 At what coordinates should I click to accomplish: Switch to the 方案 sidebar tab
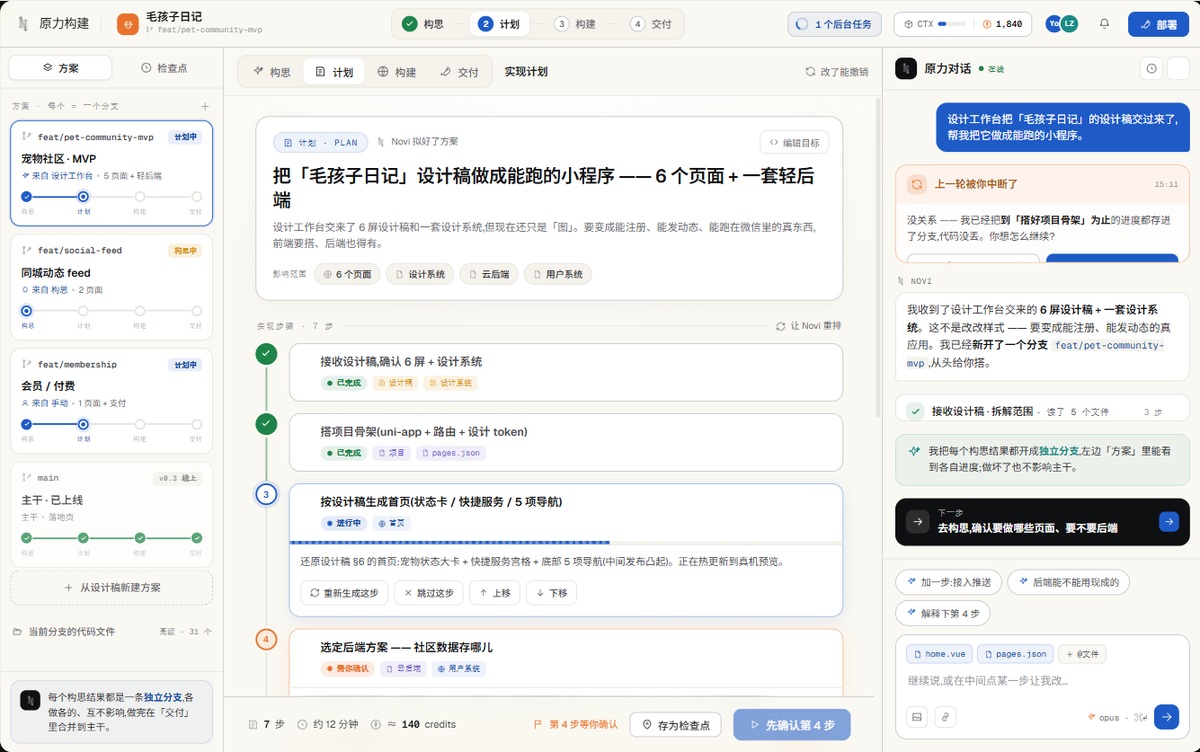point(61,68)
